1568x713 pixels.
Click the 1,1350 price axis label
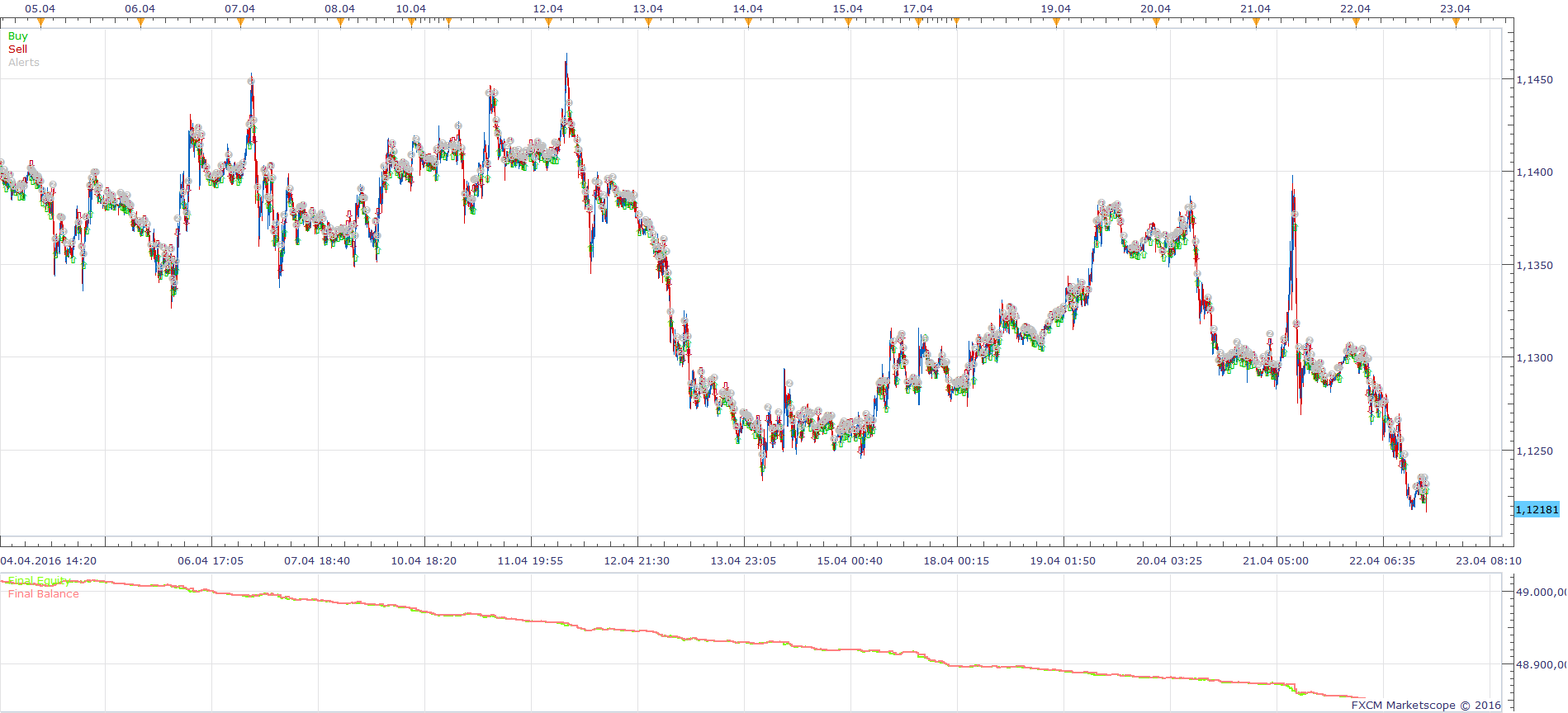tap(1535, 266)
